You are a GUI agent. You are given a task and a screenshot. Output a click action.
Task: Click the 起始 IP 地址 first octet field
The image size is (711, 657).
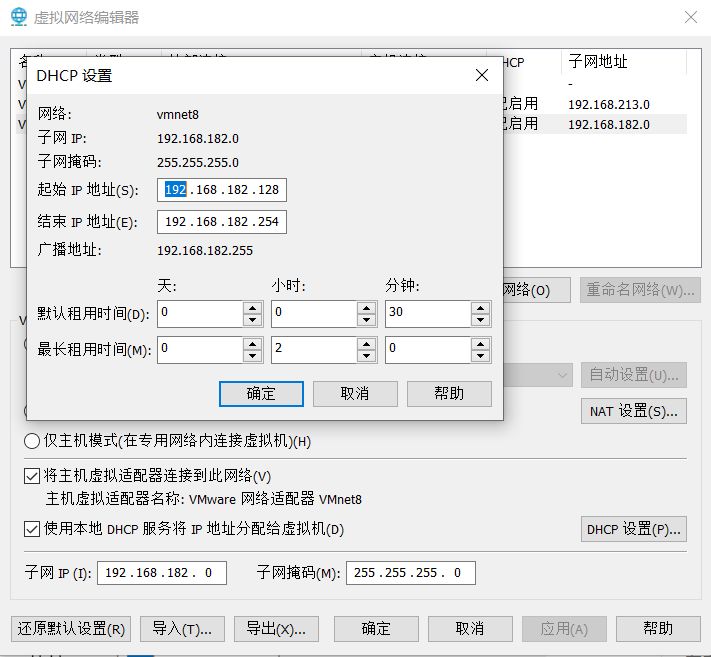pos(175,190)
